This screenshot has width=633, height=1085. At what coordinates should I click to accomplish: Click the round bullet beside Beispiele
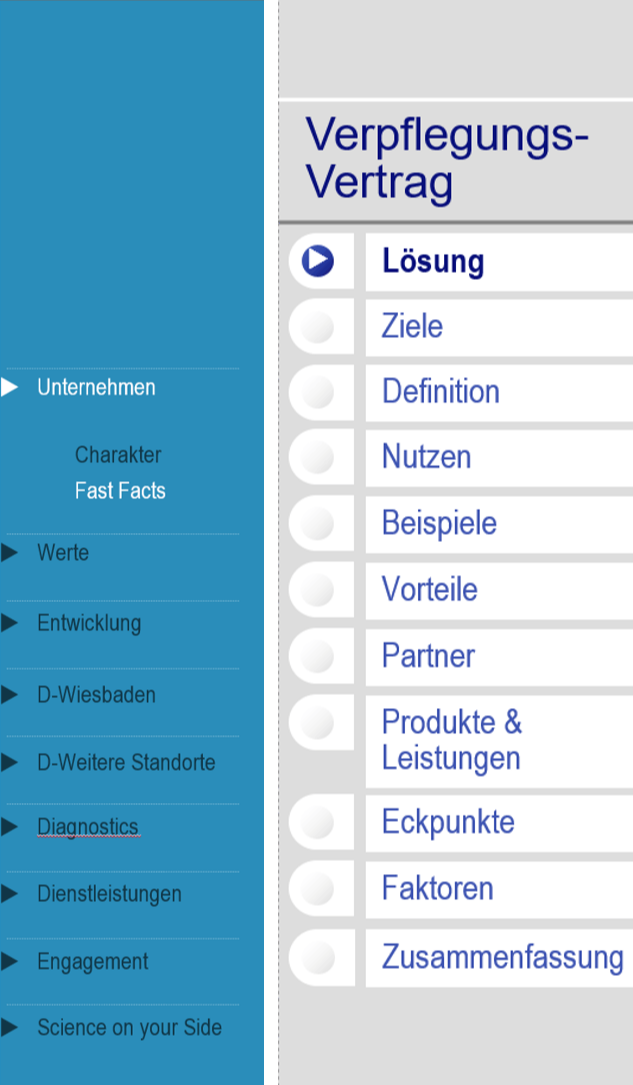tap(318, 523)
